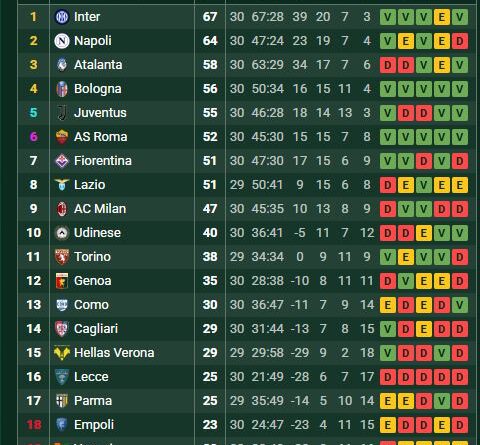480x445 pixels.
Task: Click the AS Roma crest icon
Action: [x=62, y=137]
